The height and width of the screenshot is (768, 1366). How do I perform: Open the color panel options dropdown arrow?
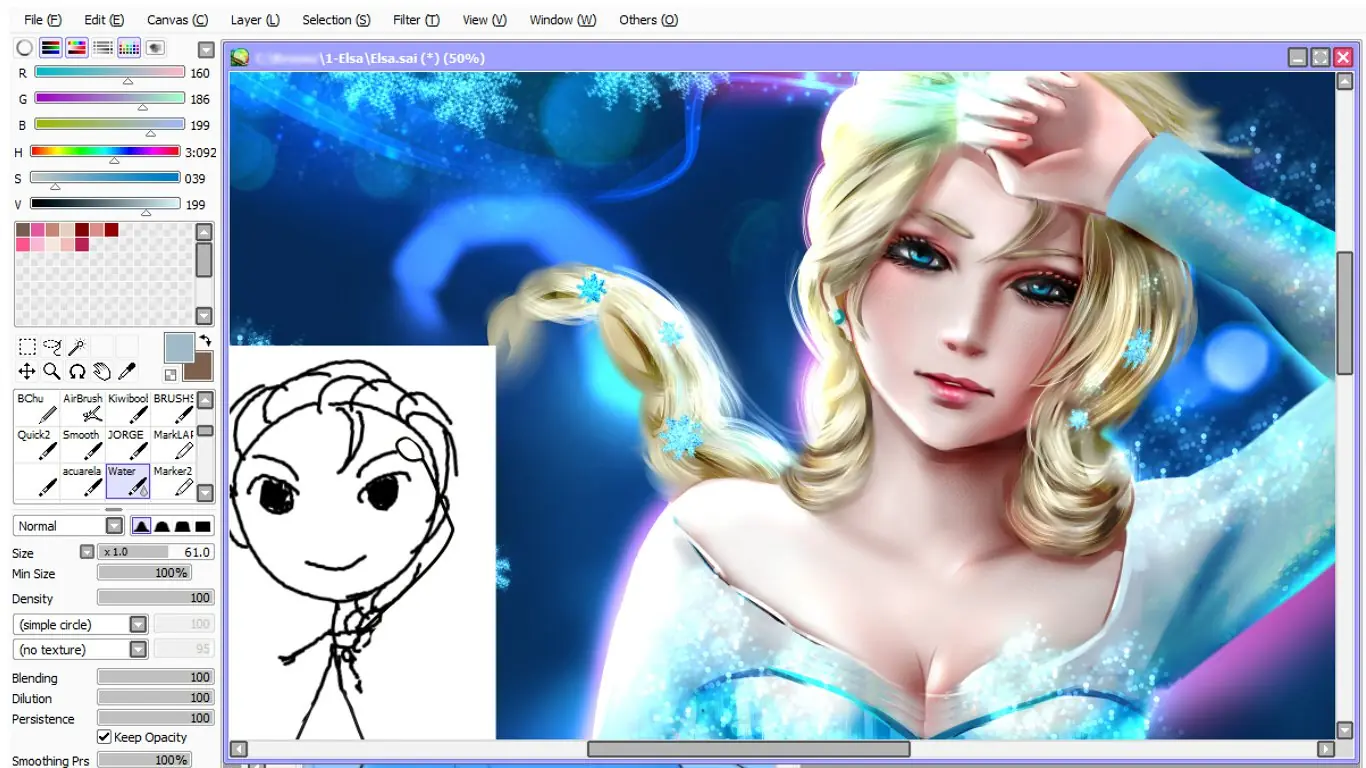(206, 50)
